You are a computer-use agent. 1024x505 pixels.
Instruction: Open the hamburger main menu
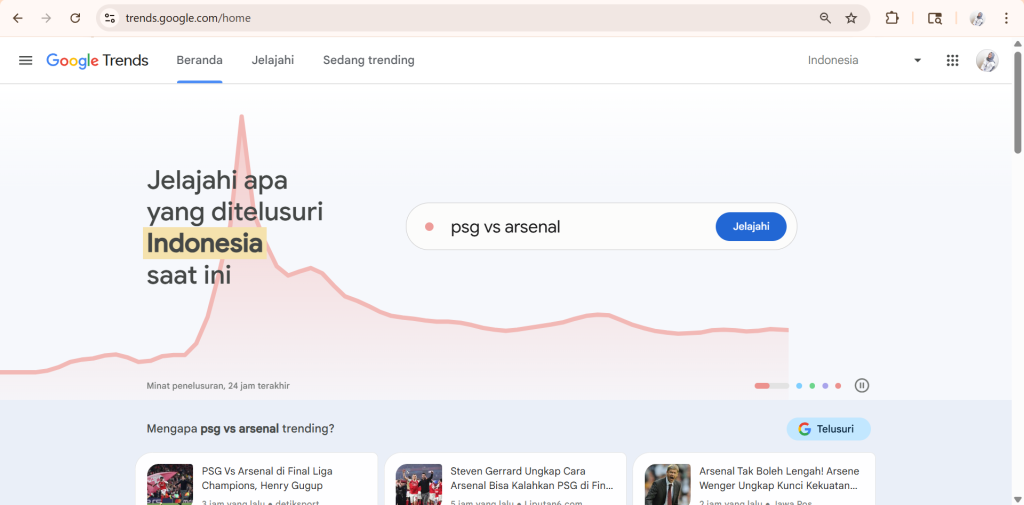[x=25, y=60]
